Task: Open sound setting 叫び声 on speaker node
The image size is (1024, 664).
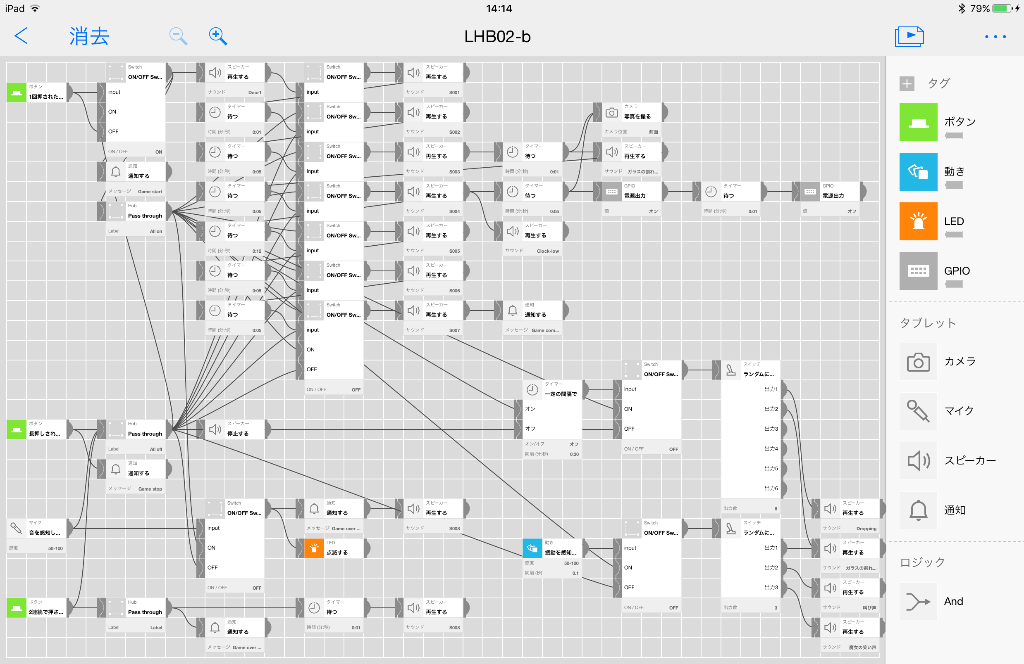Action: click(850, 607)
